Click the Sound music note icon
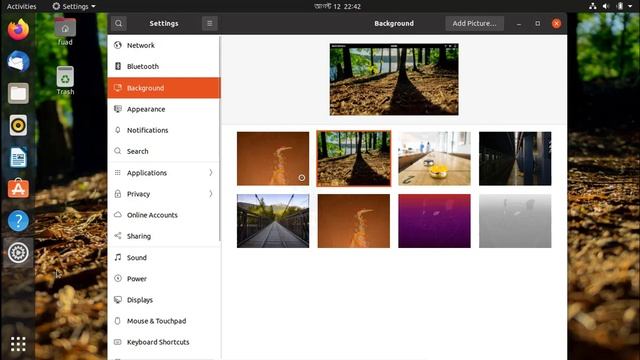 point(118,257)
